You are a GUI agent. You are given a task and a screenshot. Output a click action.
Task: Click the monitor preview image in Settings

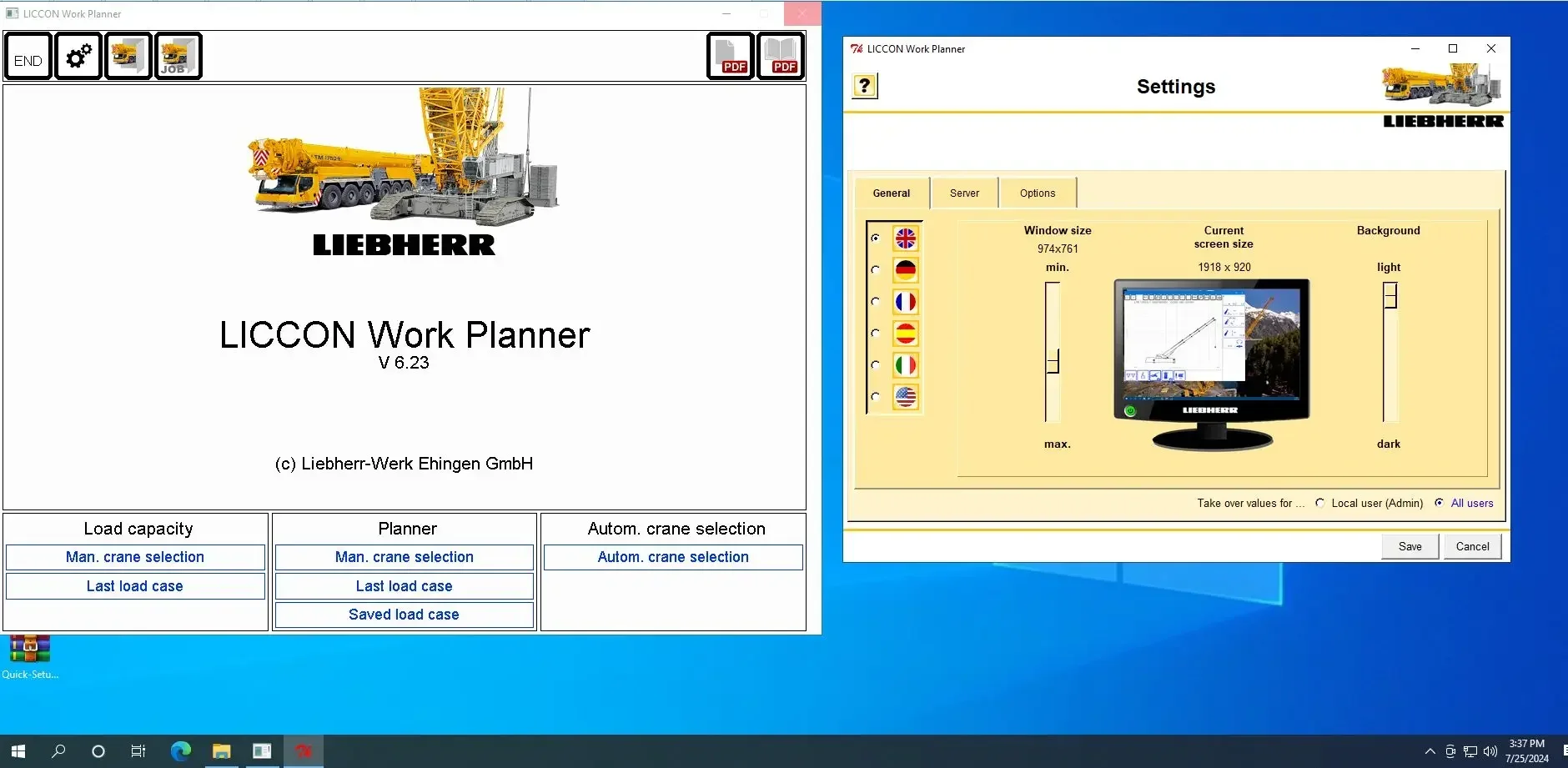[x=1212, y=365]
